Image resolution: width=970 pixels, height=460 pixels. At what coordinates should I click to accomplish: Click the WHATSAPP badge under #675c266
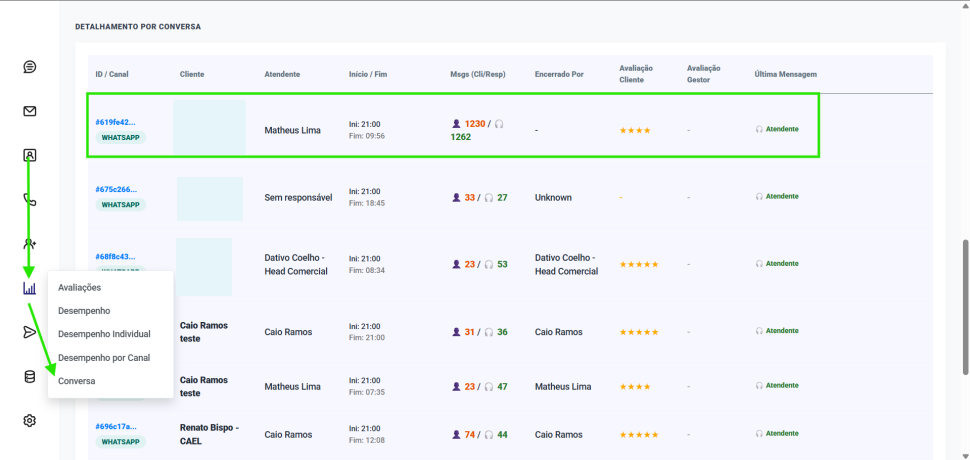[x=121, y=205]
